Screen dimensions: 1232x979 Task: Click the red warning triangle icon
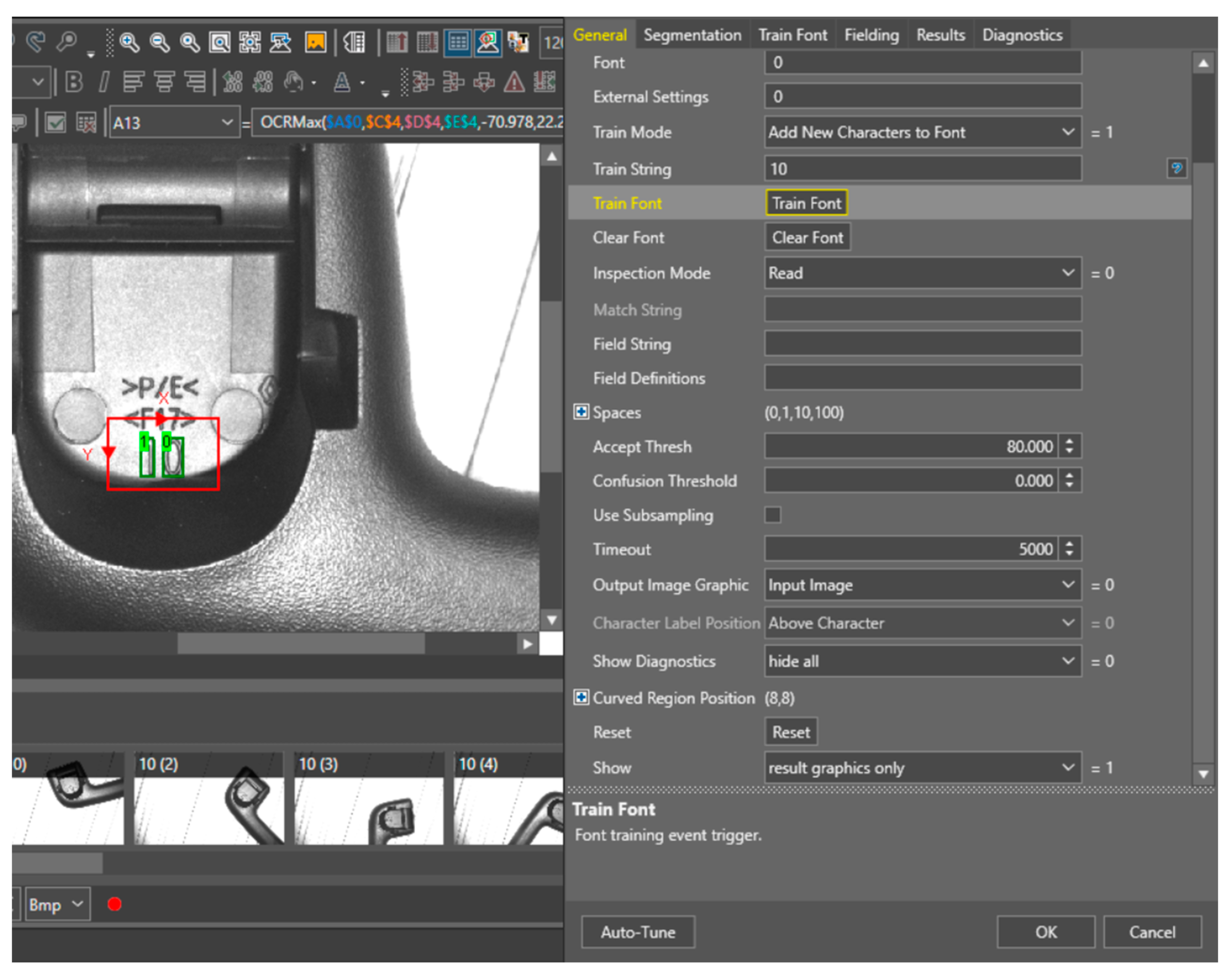pyautogui.click(x=514, y=82)
